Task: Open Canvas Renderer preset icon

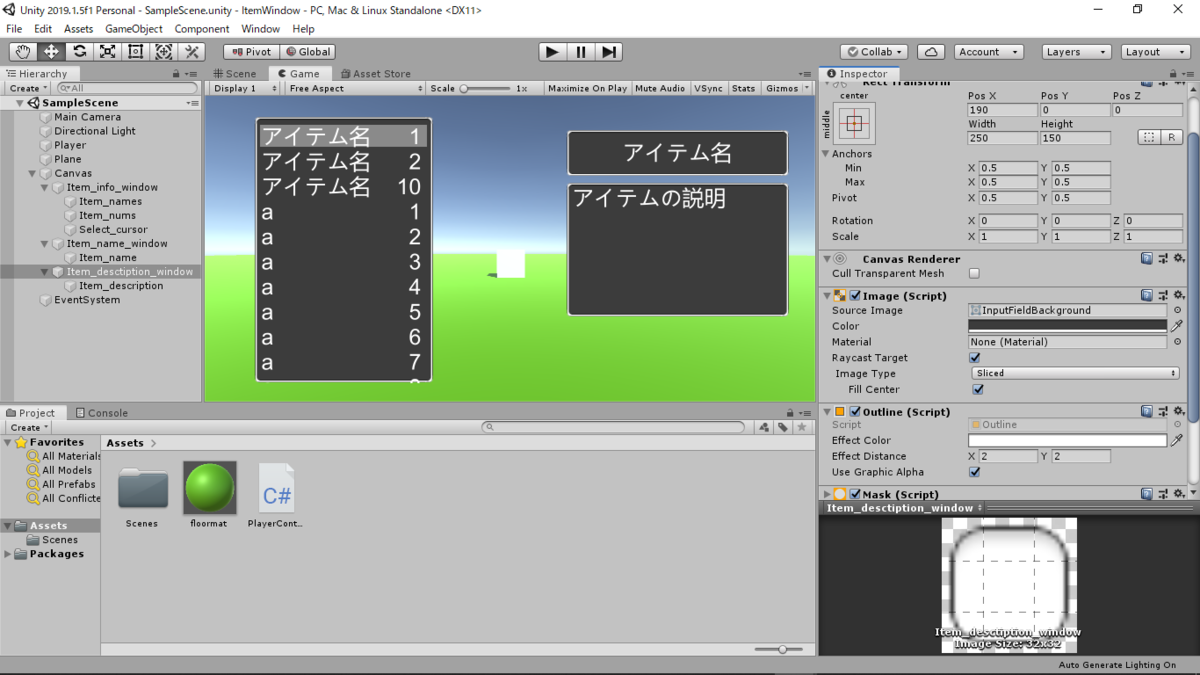Action: coord(1162,259)
